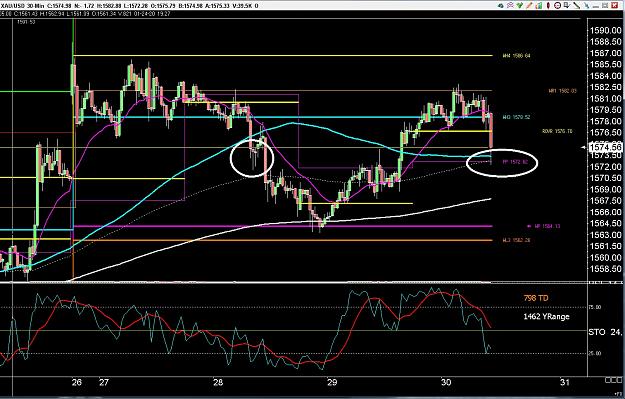Click 1558.50 on the price axis

click(x=605, y=269)
